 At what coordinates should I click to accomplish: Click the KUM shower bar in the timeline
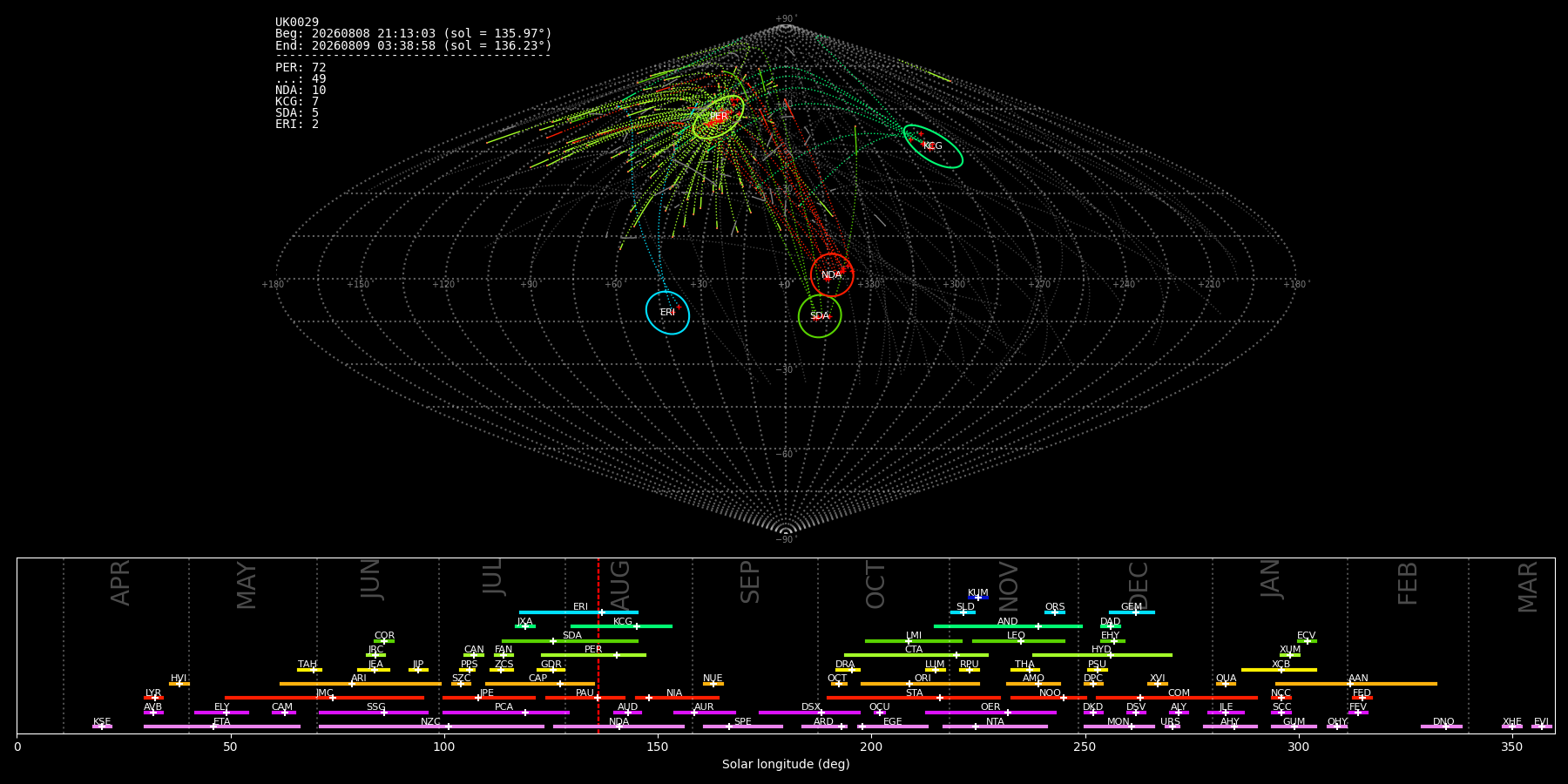978,598
